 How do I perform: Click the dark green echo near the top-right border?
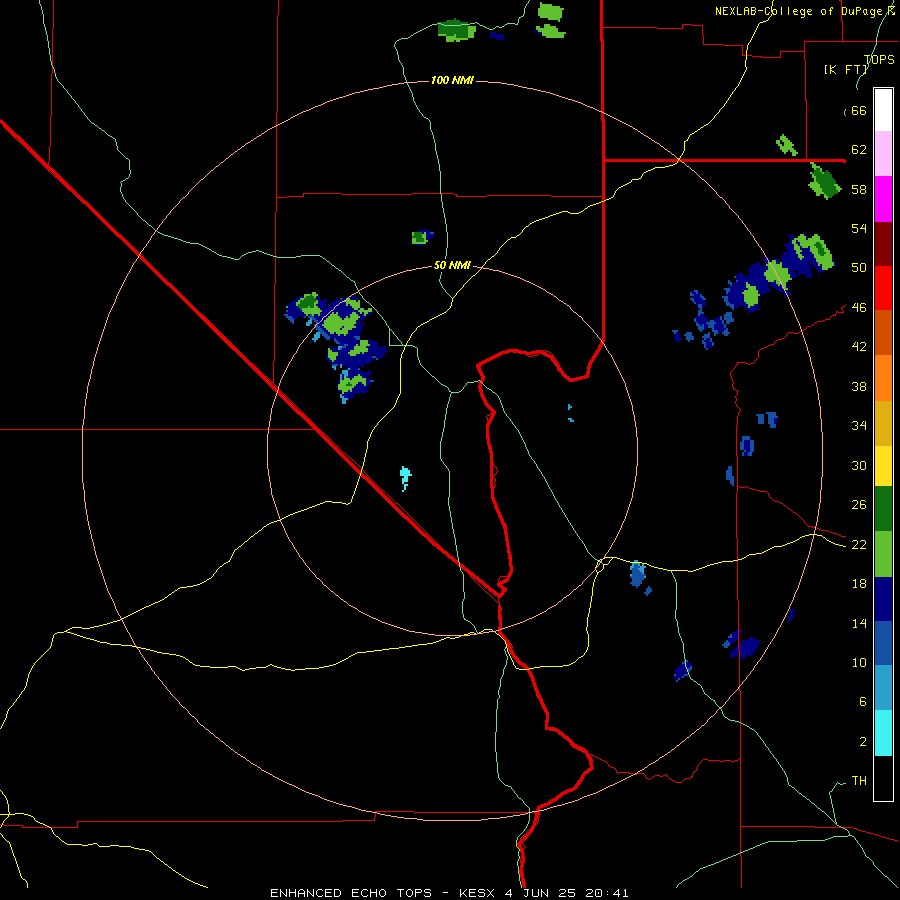point(824,181)
